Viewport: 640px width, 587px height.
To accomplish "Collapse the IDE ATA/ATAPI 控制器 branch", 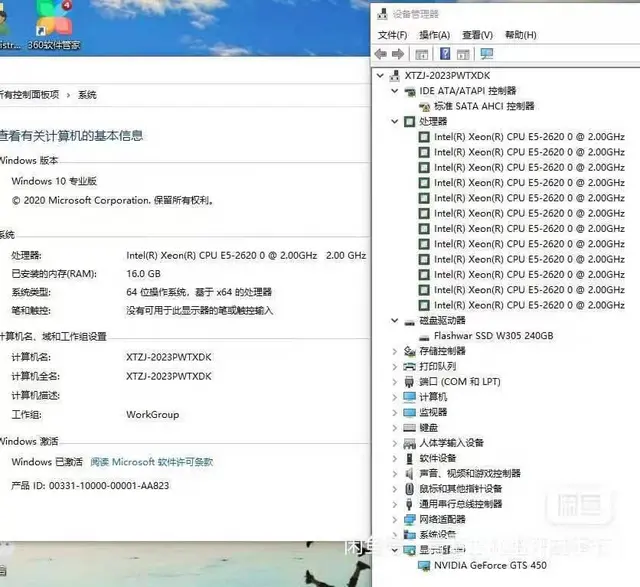I will pos(395,91).
